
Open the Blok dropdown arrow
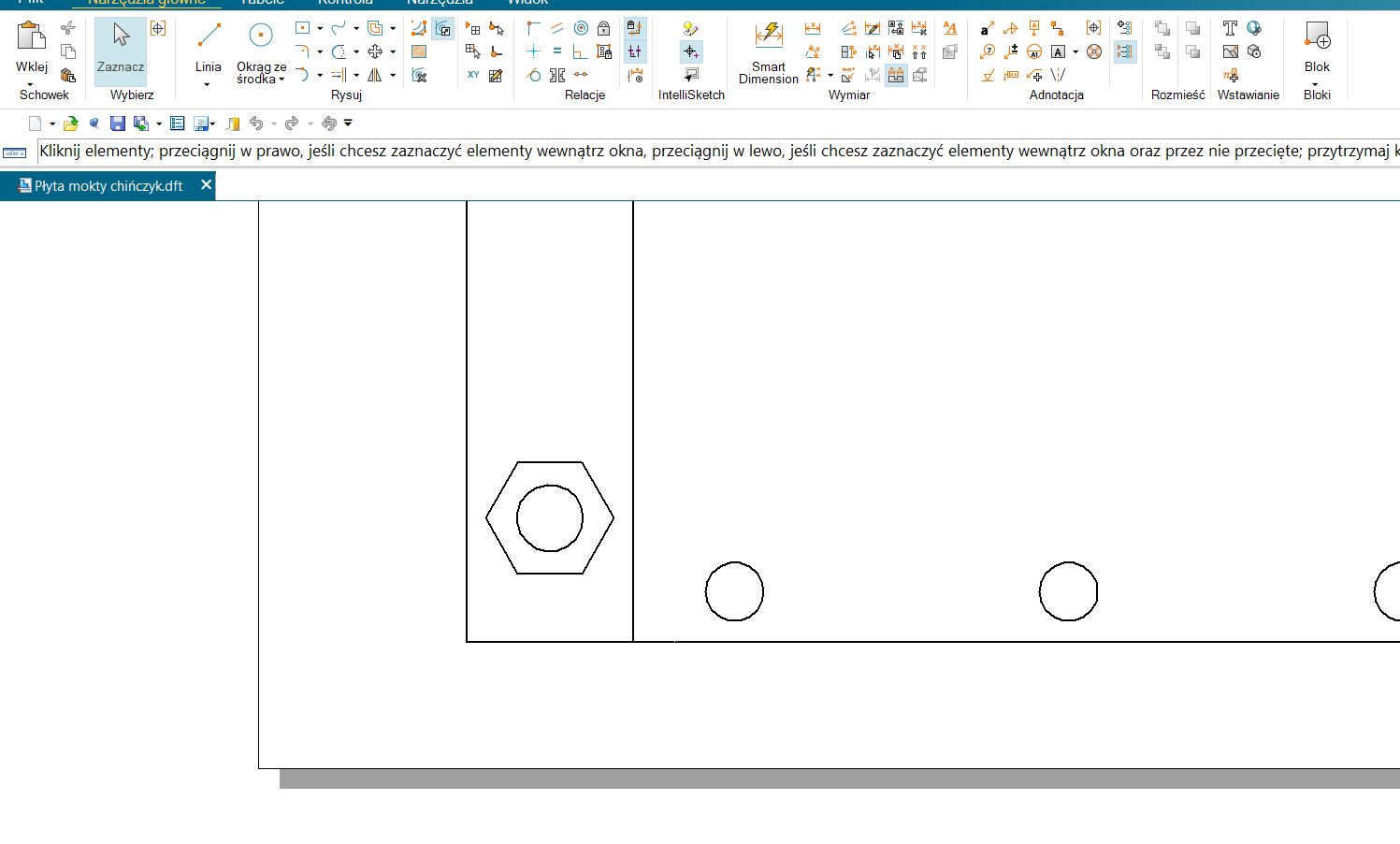1316,84
